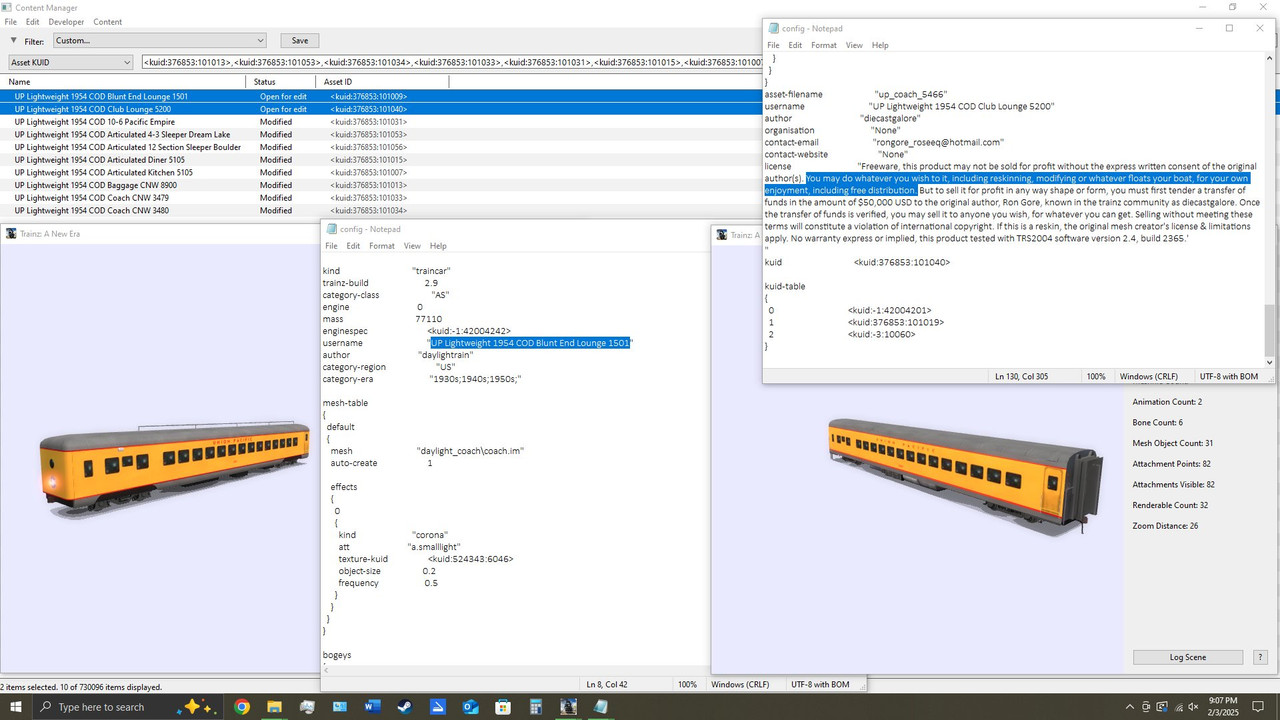Click kuid 376853:101040 line in Notepad
This screenshot has width=1280, height=720.
coord(857,262)
